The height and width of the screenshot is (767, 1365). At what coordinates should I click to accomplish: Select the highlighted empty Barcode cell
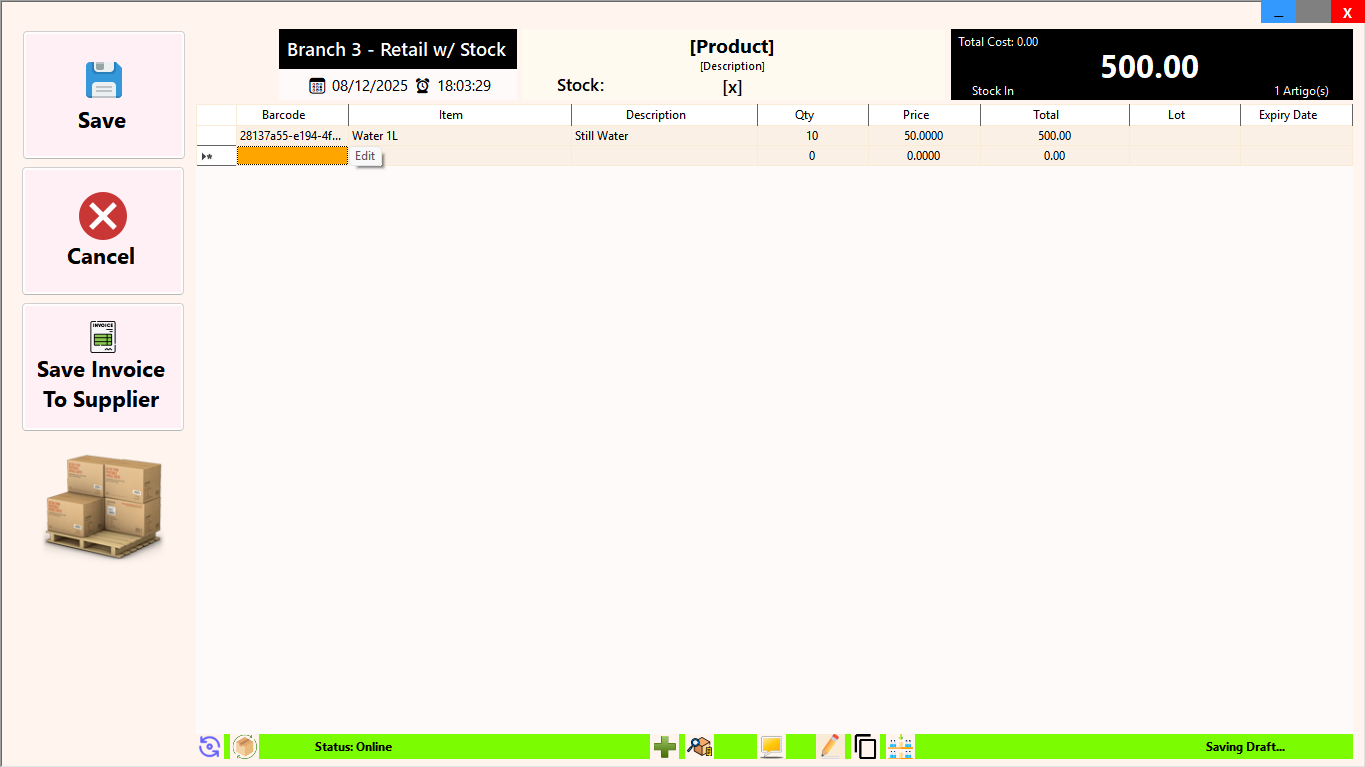coord(292,156)
